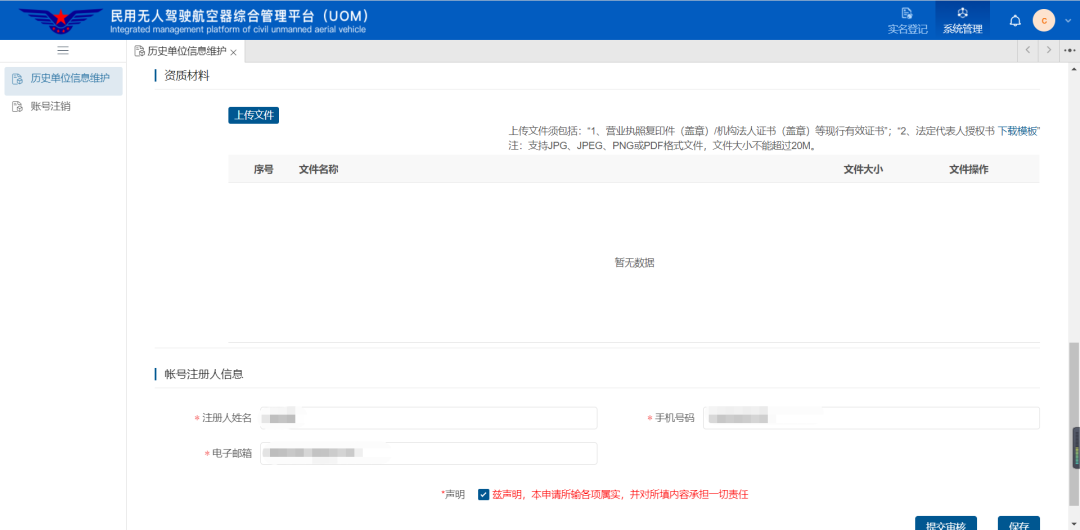Open the tab options ellipsis menu
The height and width of the screenshot is (530, 1080).
(1070, 50)
